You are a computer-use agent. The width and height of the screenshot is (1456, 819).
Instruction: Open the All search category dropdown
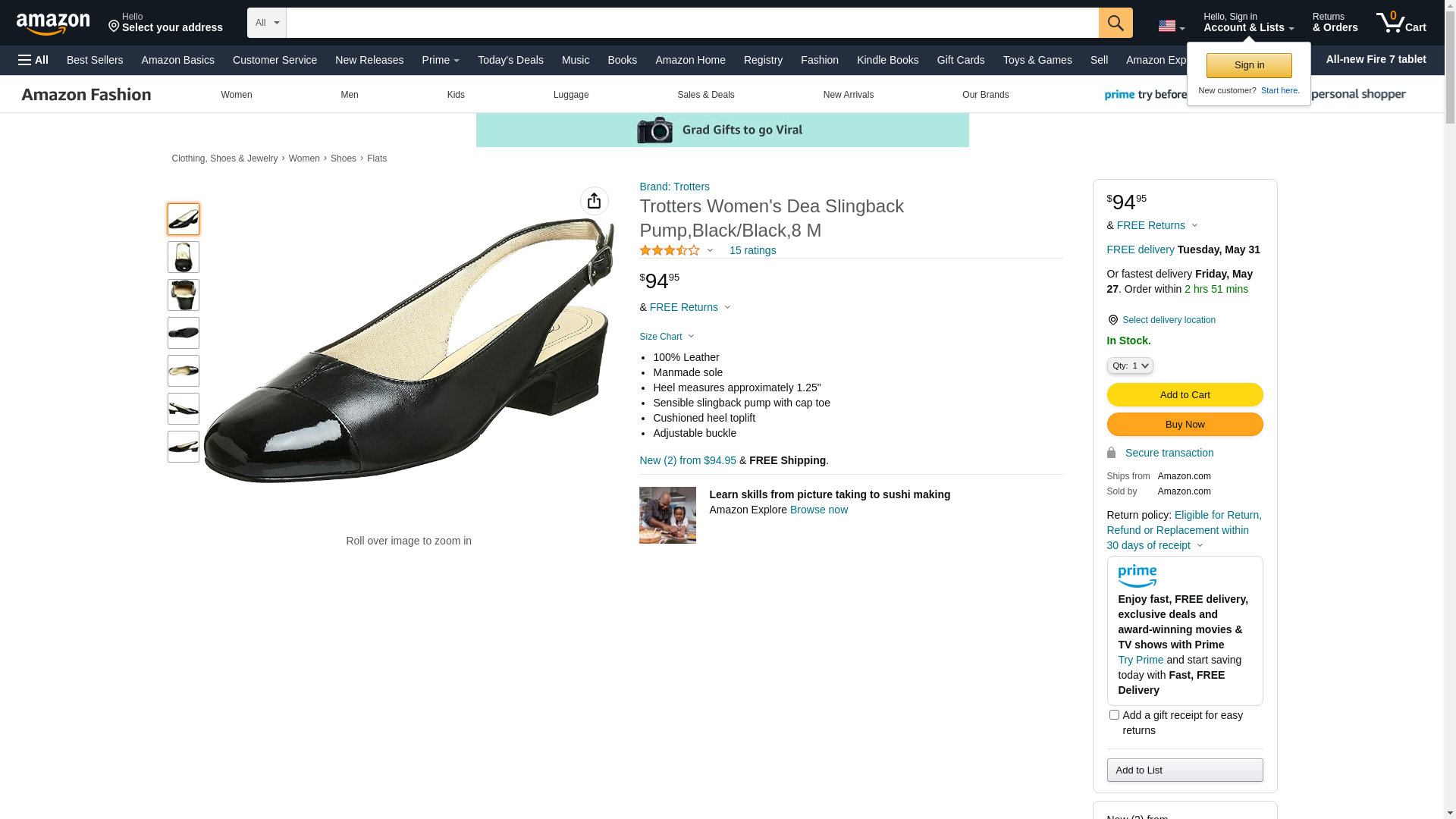click(x=266, y=23)
